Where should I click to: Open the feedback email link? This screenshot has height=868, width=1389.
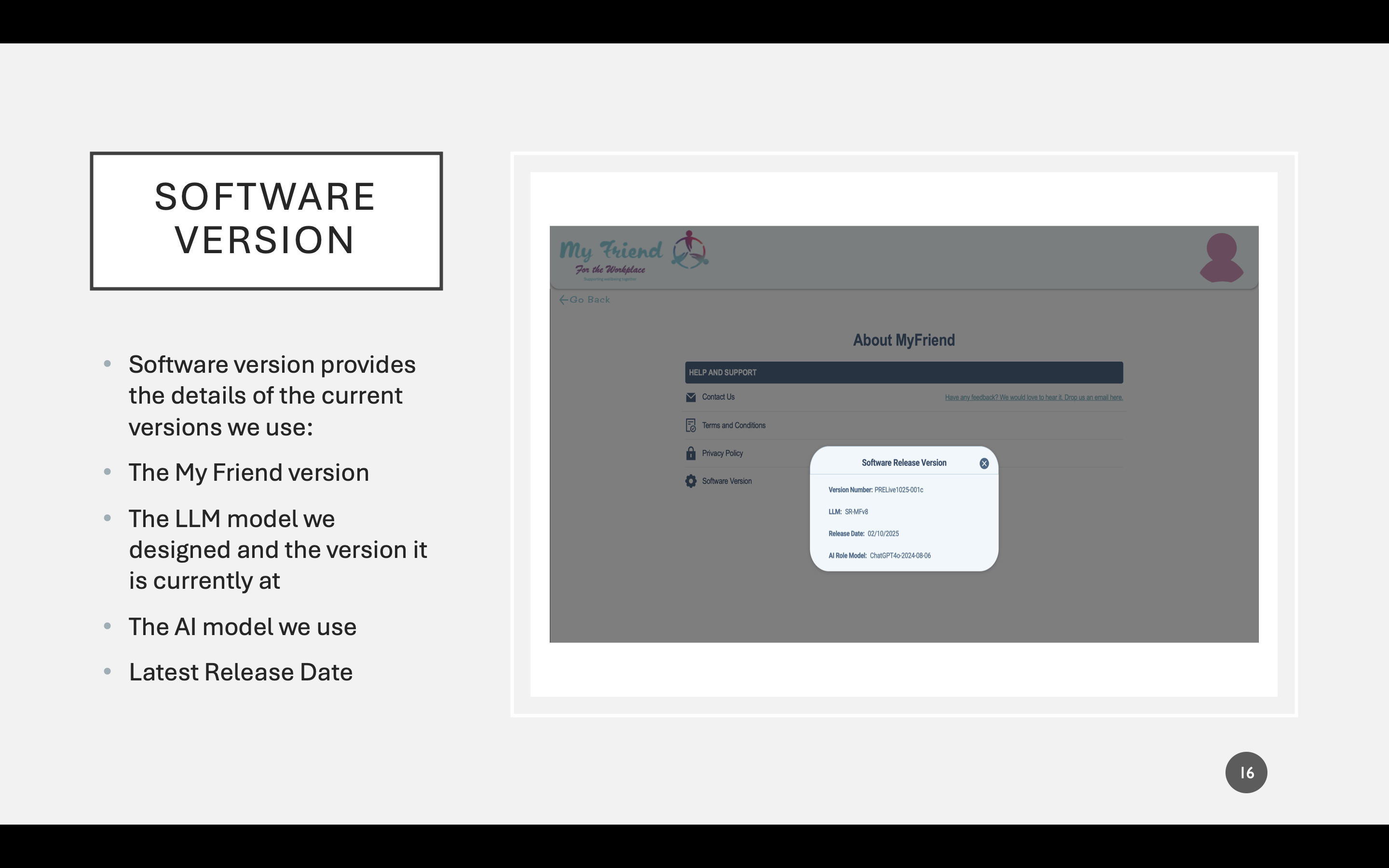[1033, 397]
